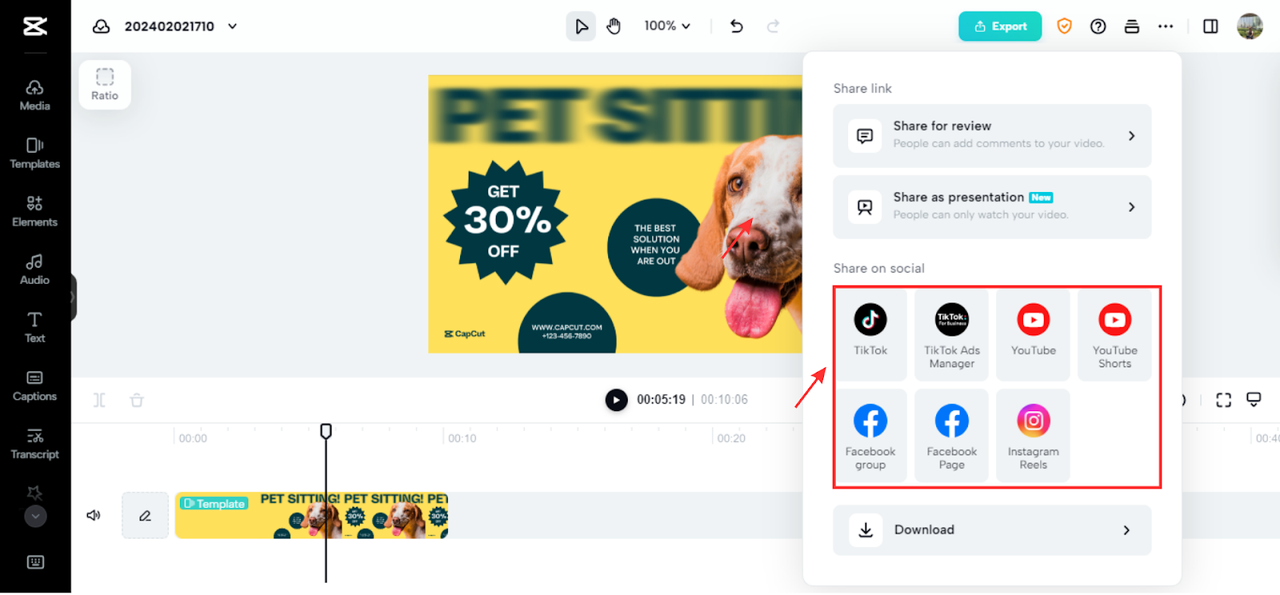Open the Ratio setting
The width and height of the screenshot is (1280, 595).
[x=105, y=84]
